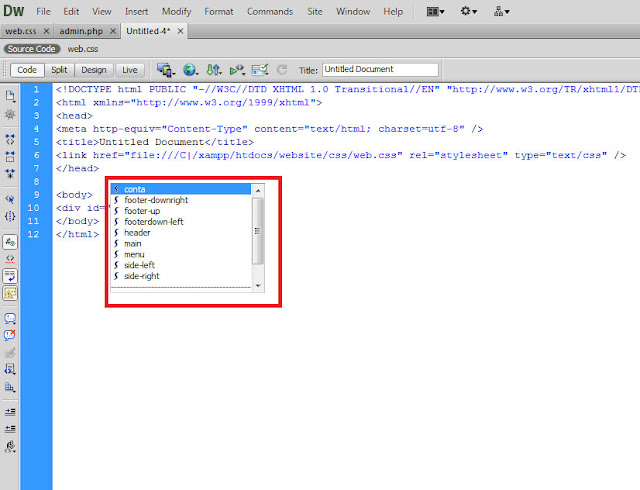Image resolution: width=640 pixels, height=490 pixels.
Task: Open the web.css related file link
Action: (83, 49)
